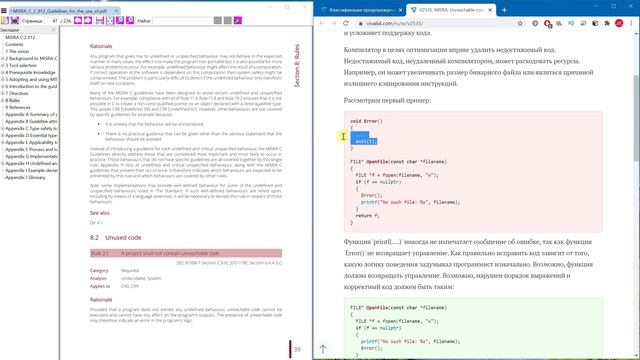This screenshot has width=640, height=360.
Task: Expand '8 Rules' bookmark
Action: point(2,100)
